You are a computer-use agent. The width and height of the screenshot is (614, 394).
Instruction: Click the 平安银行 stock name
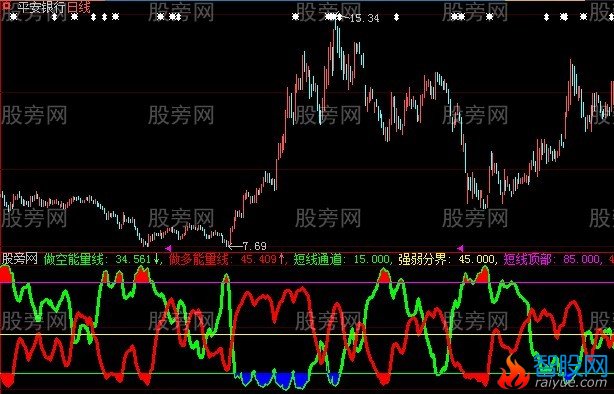[x=42, y=7]
